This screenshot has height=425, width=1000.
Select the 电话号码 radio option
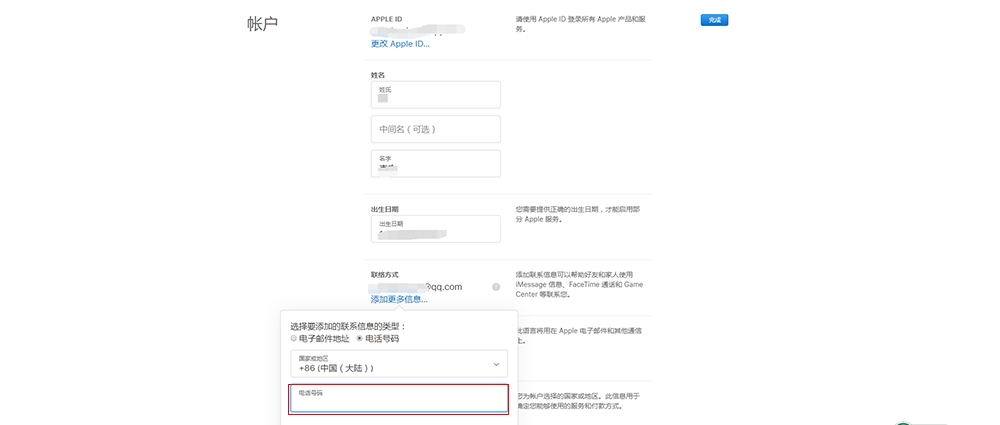pyautogui.click(x=360, y=339)
